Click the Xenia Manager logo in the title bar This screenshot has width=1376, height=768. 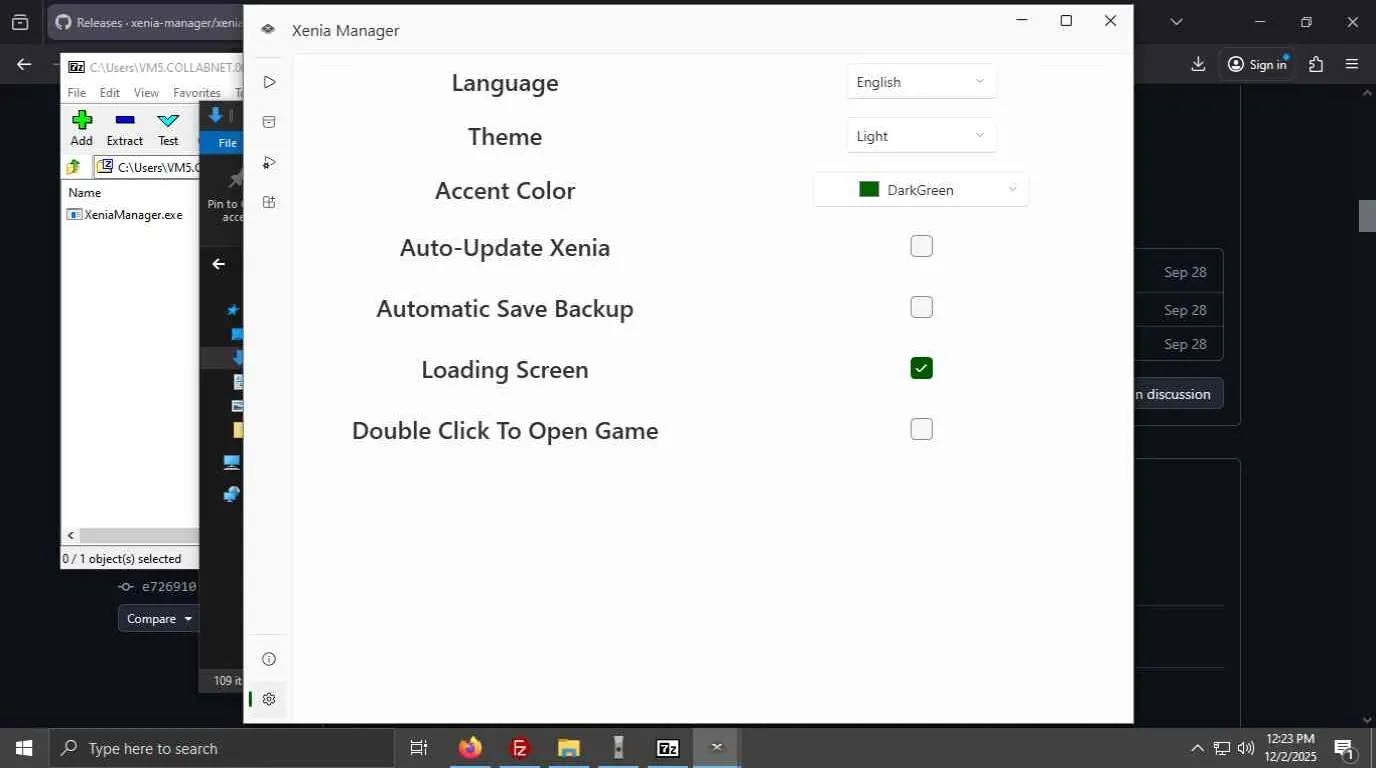pyautogui.click(x=268, y=30)
